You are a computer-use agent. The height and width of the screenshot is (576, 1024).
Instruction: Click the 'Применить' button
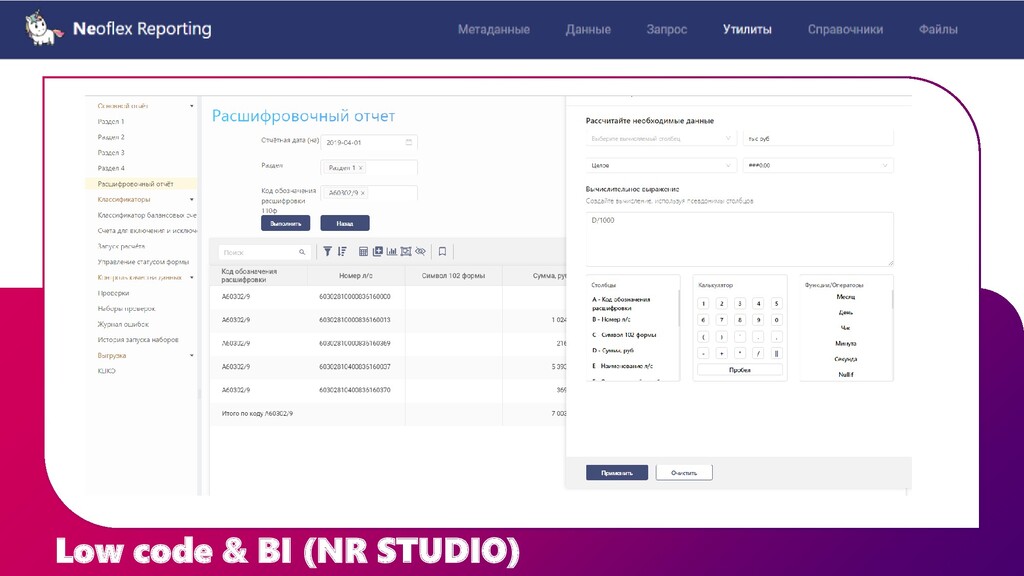coord(616,473)
